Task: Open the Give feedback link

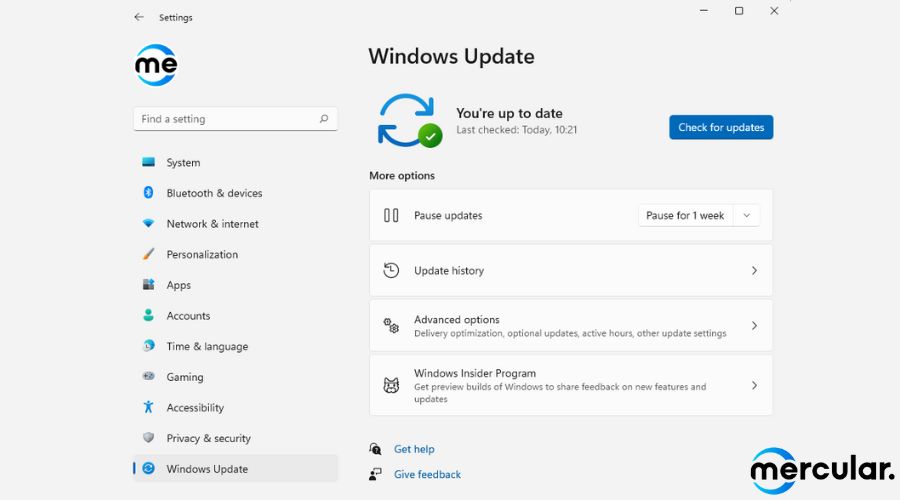Action: (x=427, y=474)
